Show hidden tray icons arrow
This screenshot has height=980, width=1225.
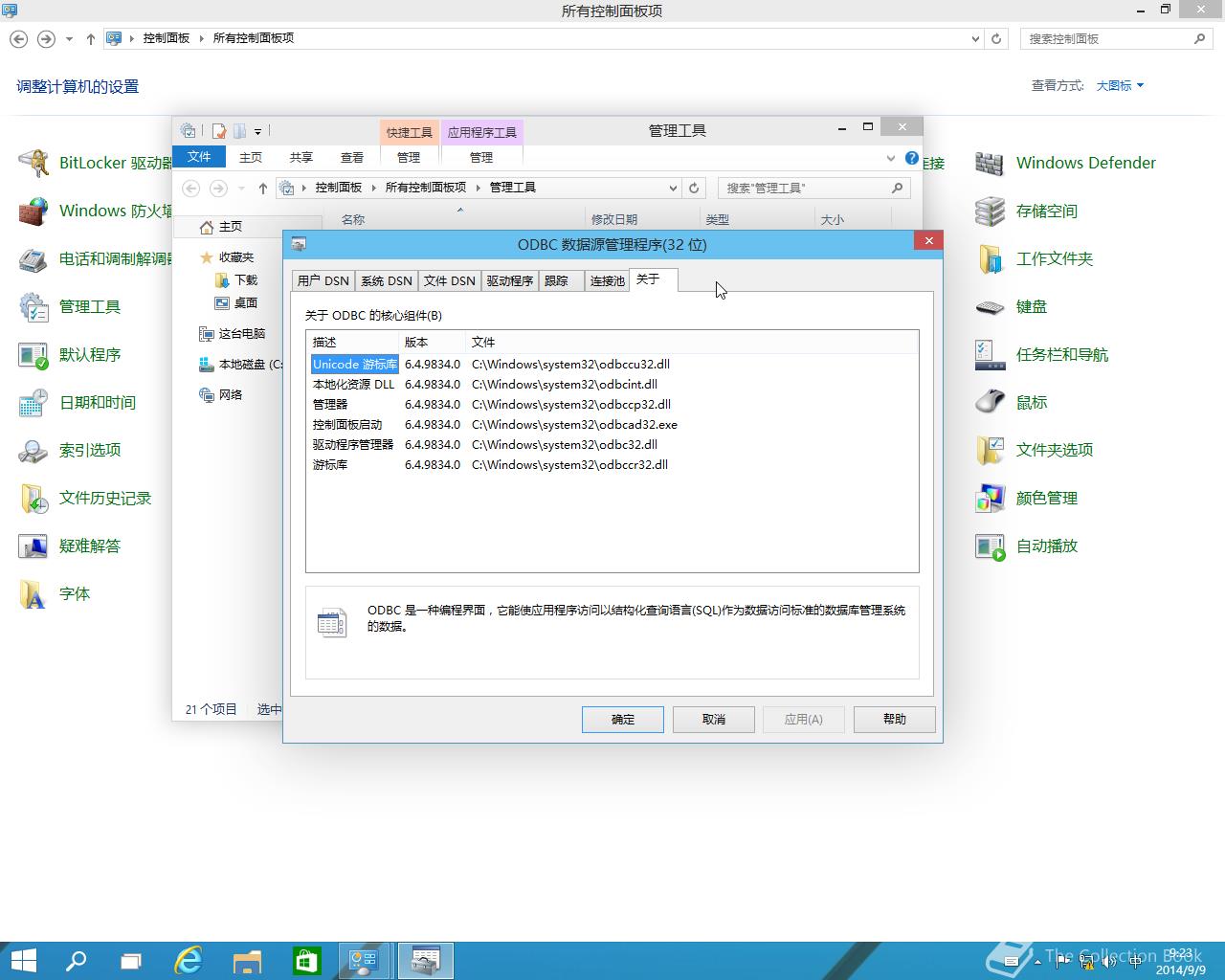pyautogui.click(x=1037, y=961)
